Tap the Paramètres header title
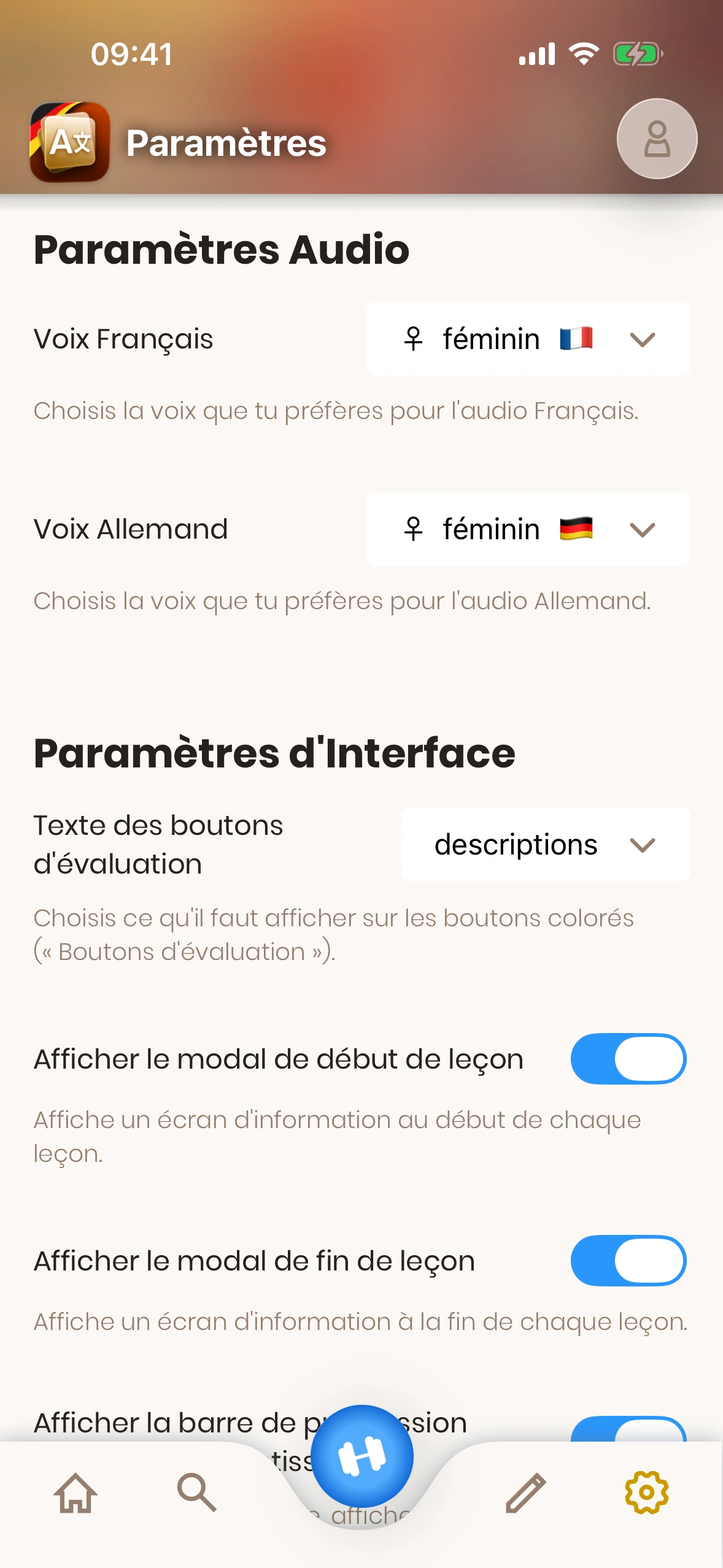This screenshot has height=1568, width=723. (226, 143)
